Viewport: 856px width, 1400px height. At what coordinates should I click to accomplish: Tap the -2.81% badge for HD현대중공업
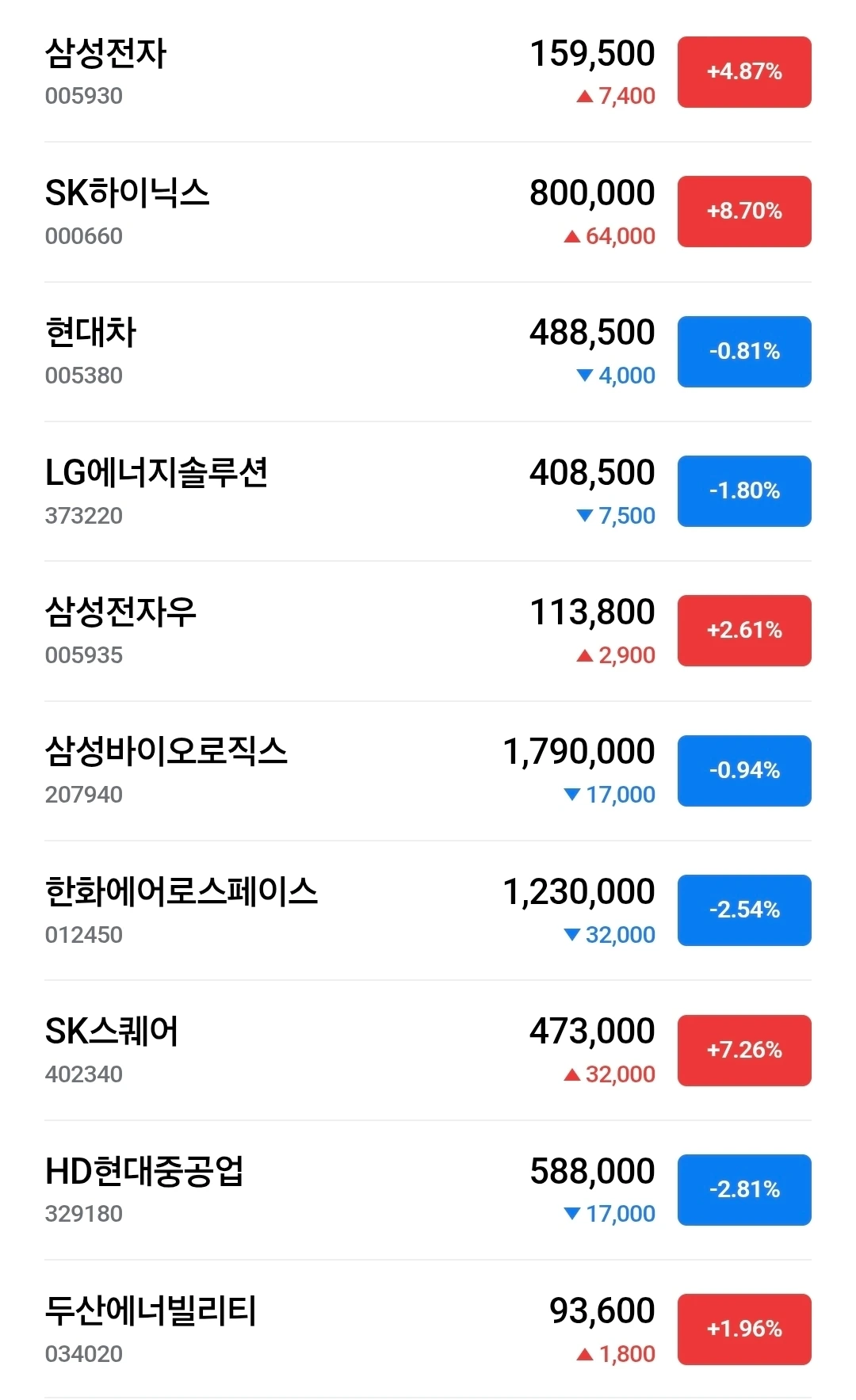point(743,1190)
